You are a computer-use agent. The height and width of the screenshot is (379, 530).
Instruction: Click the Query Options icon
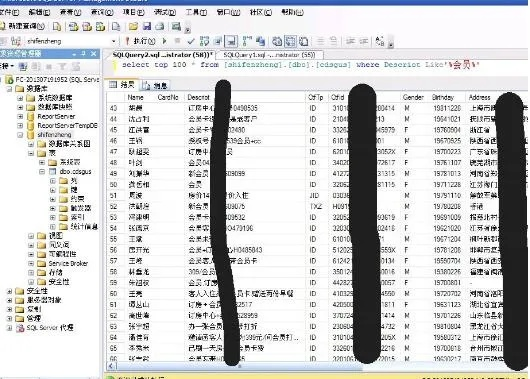(x=218, y=41)
